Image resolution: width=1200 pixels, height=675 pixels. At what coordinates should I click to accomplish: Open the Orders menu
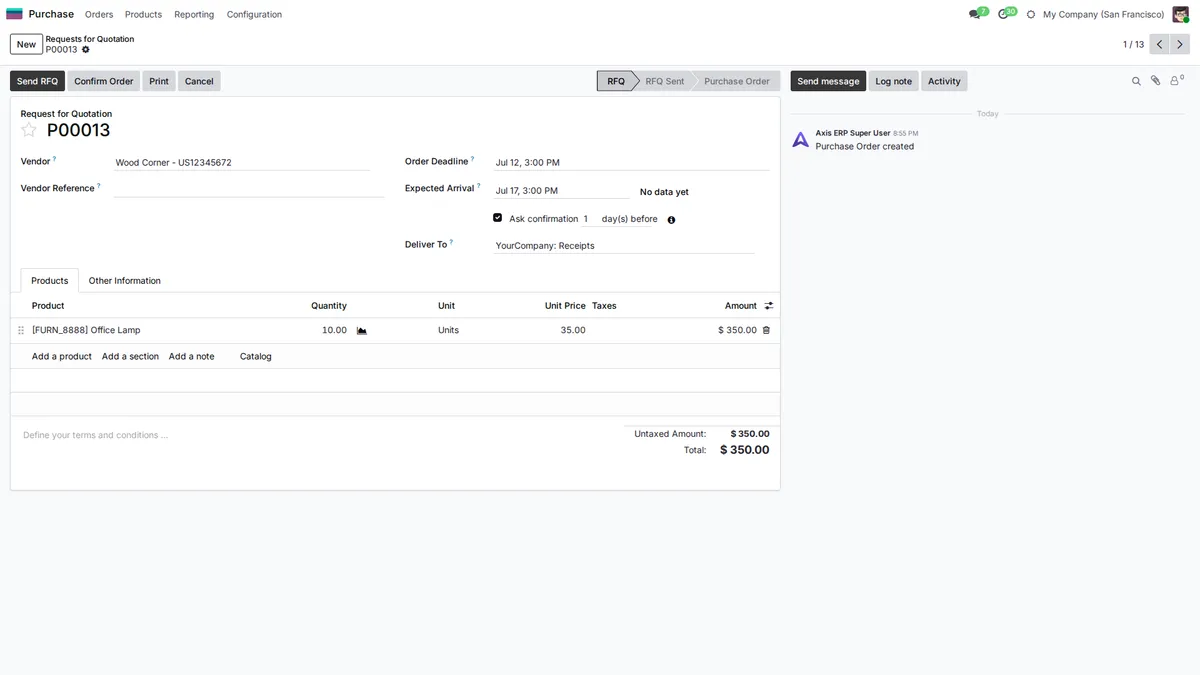[99, 15]
